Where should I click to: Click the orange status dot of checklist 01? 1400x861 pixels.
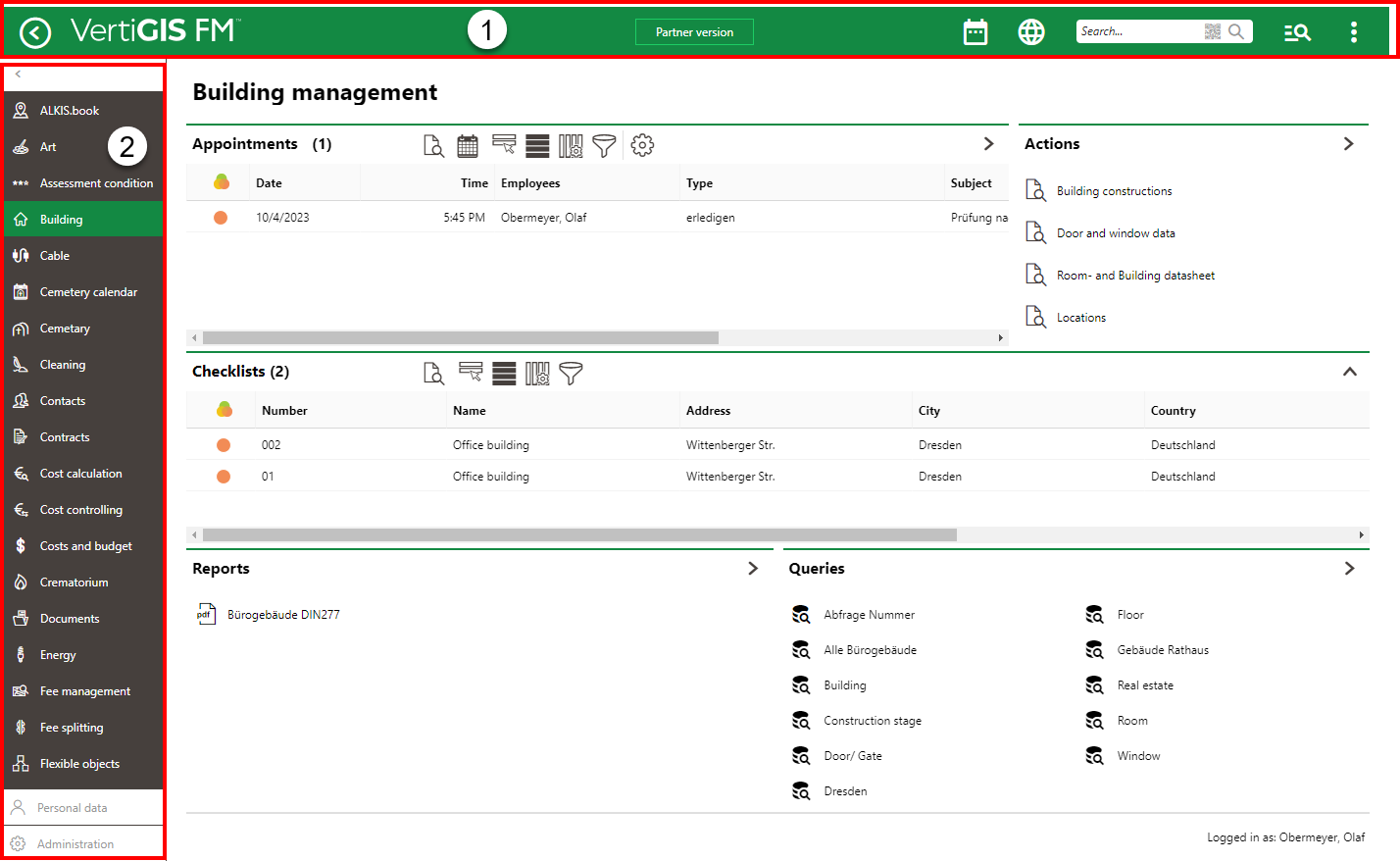click(x=224, y=477)
